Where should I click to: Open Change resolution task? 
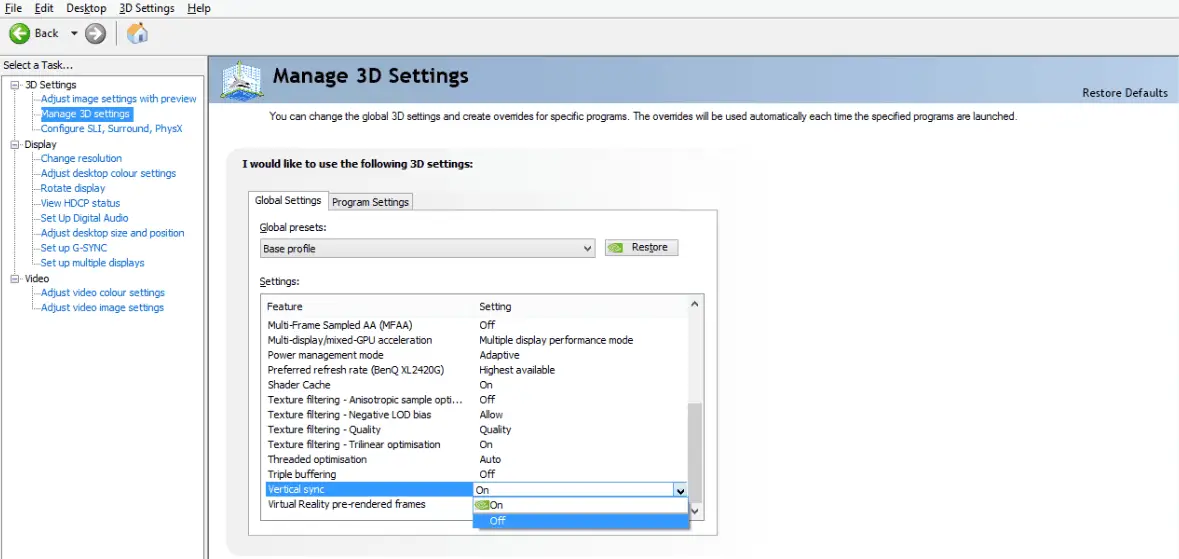81,158
